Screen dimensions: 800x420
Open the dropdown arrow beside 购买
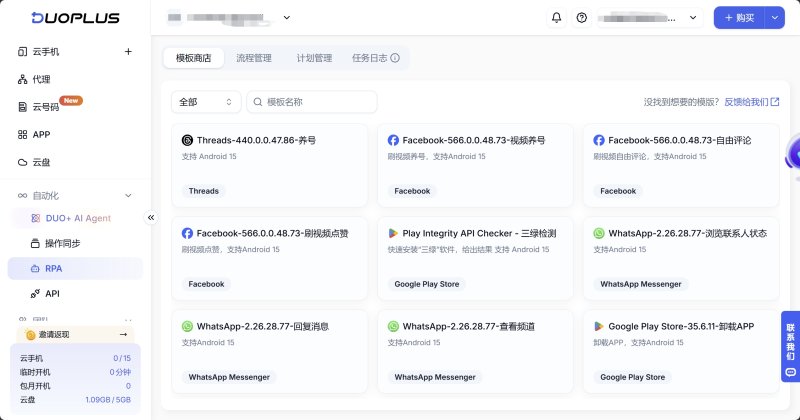[x=774, y=17]
